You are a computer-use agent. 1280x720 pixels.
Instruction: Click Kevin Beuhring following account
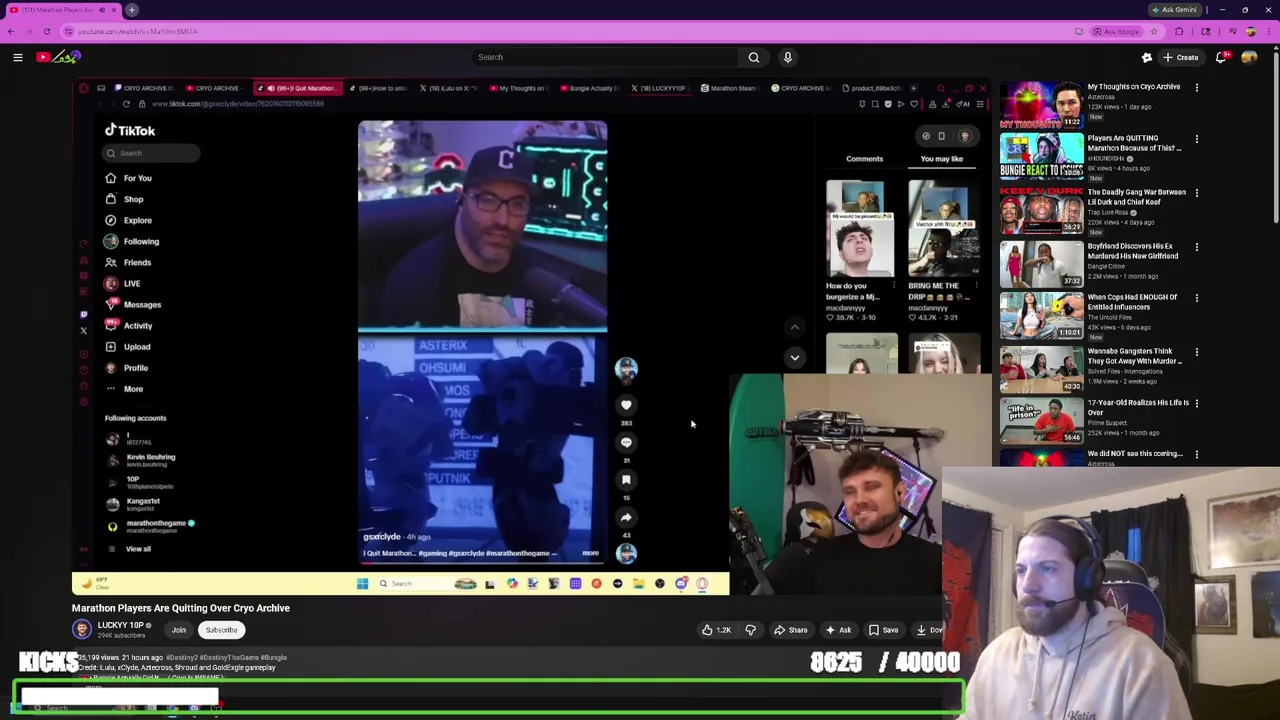(142, 460)
